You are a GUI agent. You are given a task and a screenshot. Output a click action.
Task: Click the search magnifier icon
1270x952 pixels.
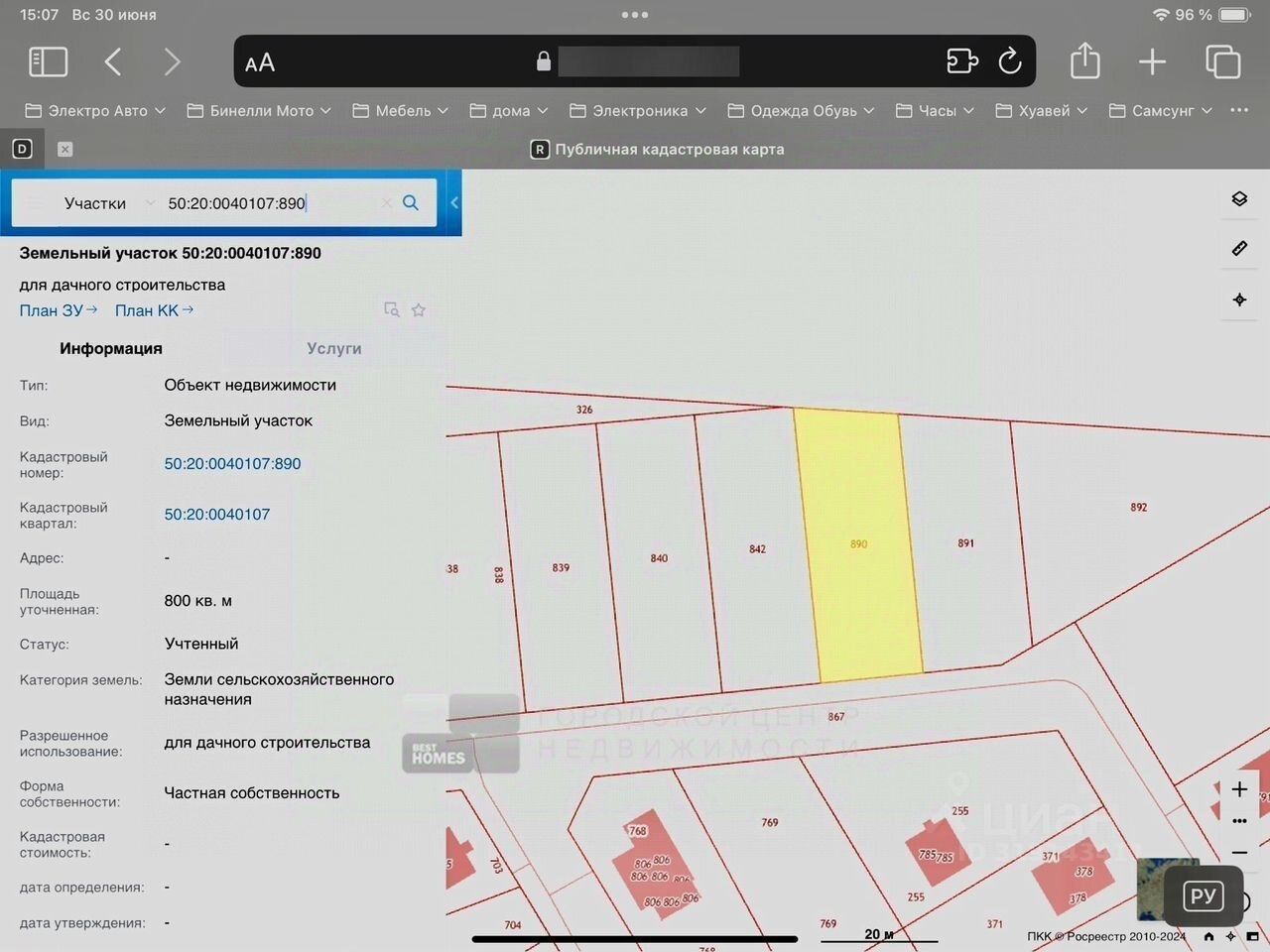tap(411, 203)
